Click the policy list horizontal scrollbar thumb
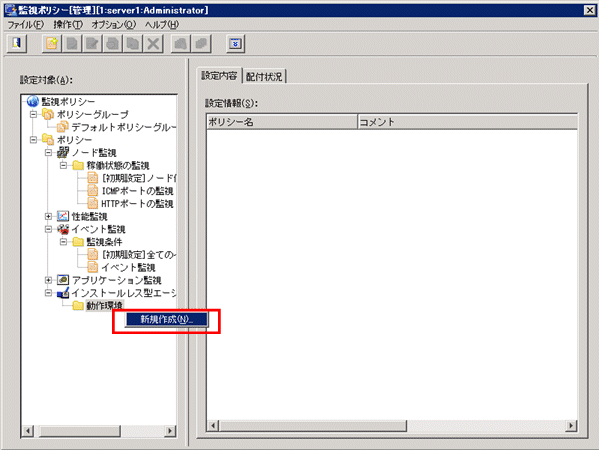The height and width of the screenshot is (450, 599). point(313,426)
